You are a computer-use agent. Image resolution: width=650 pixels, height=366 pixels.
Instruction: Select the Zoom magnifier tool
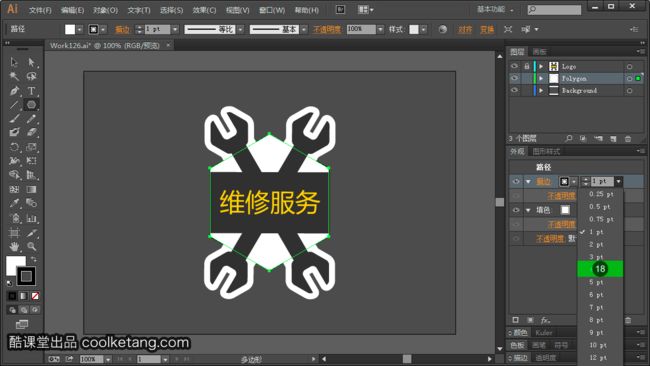[32, 247]
